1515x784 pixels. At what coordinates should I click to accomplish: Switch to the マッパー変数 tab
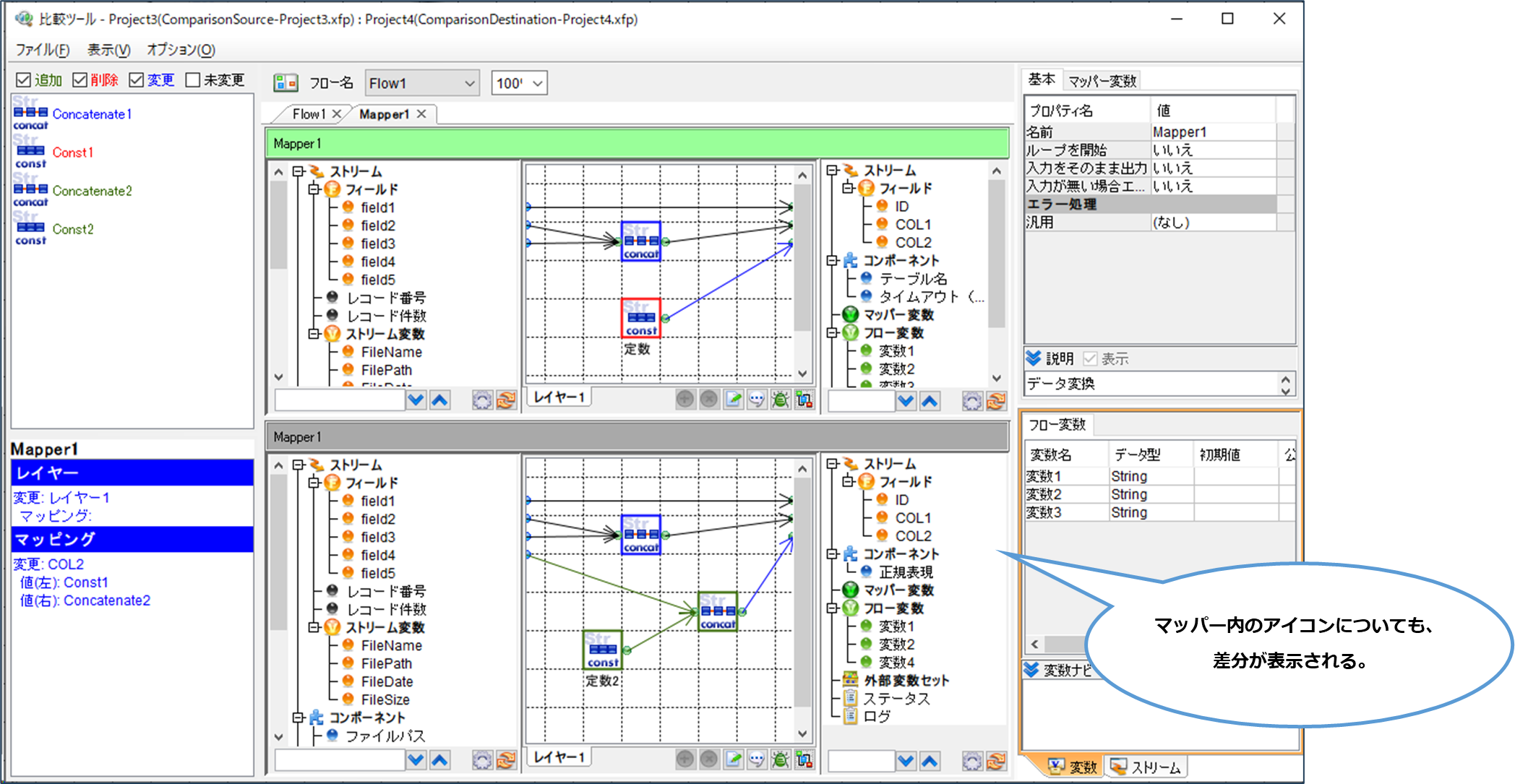point(1102,81)
